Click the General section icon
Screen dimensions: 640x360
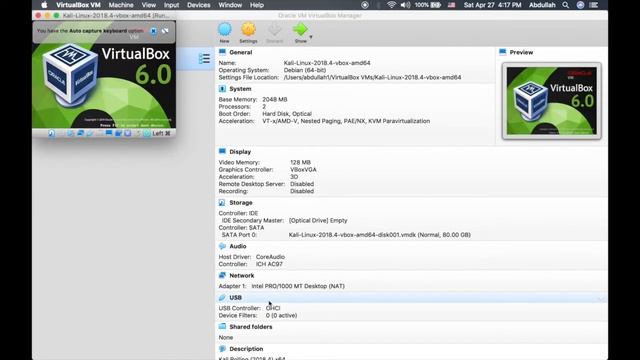click(x=222, y=52)
